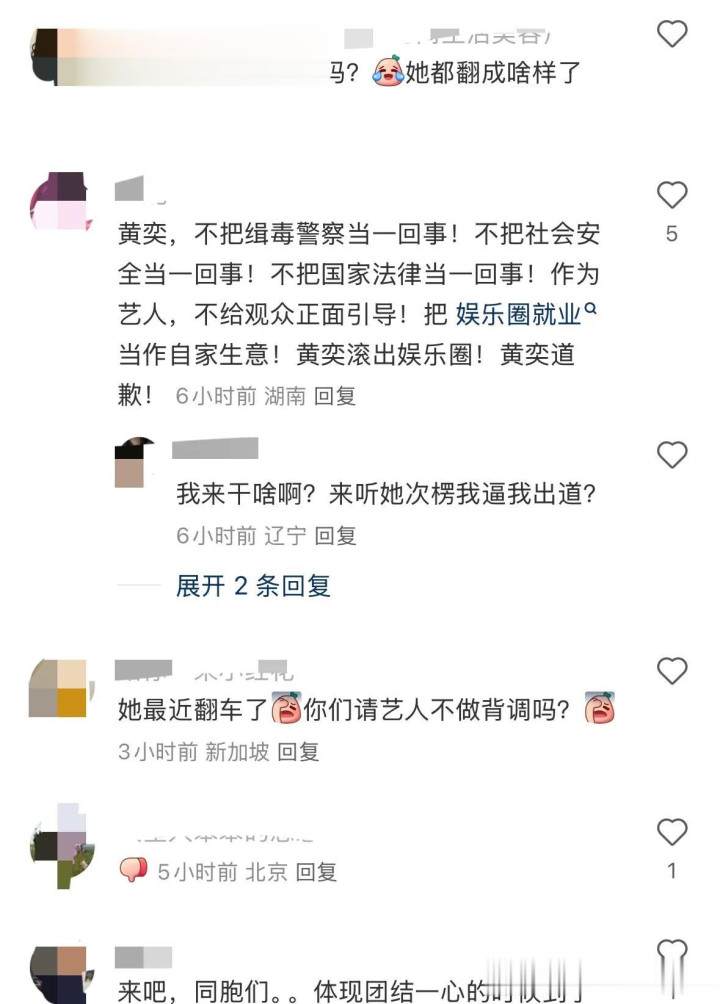Open avatar of the 辽宁 reply author

point(134,463)
